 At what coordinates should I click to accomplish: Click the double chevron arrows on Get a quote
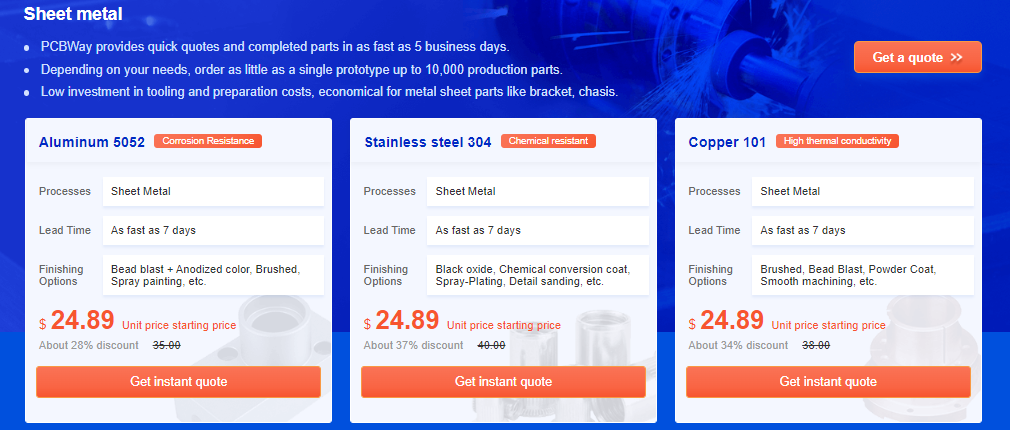[957, 58]
